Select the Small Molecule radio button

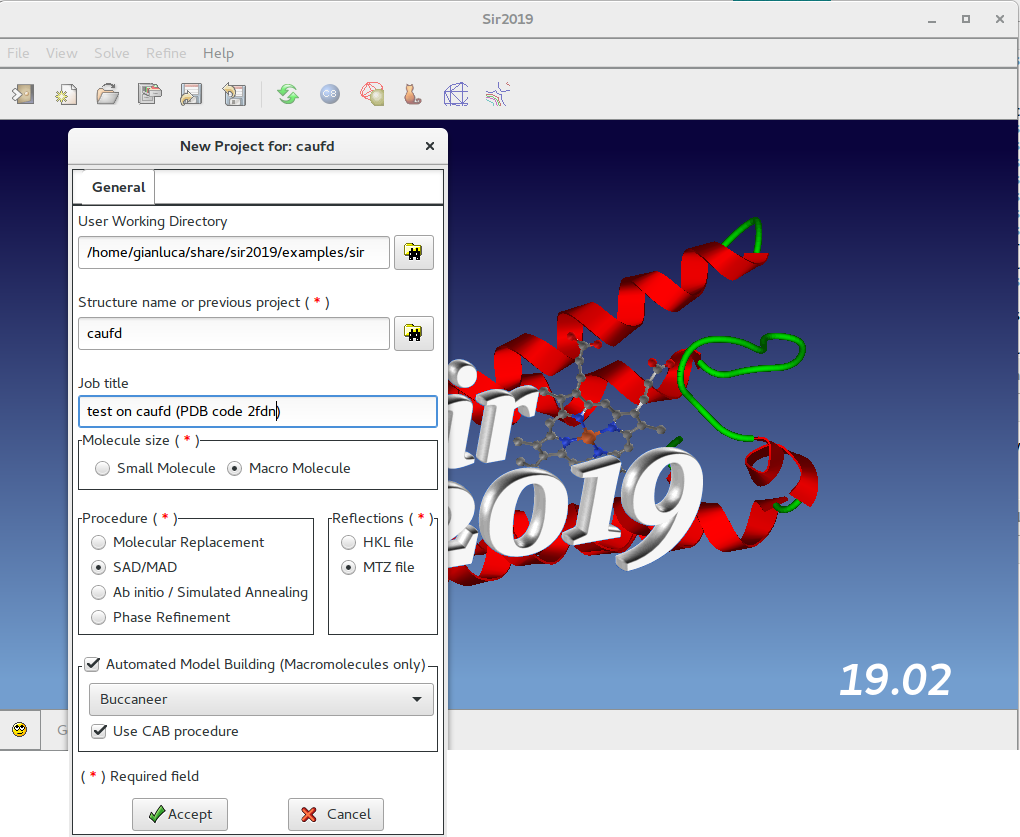click(103, 468)
